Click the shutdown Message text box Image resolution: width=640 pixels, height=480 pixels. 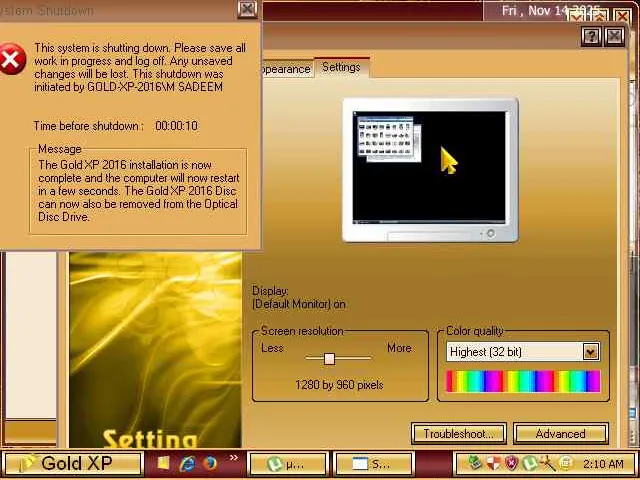(x=138, y=191)
